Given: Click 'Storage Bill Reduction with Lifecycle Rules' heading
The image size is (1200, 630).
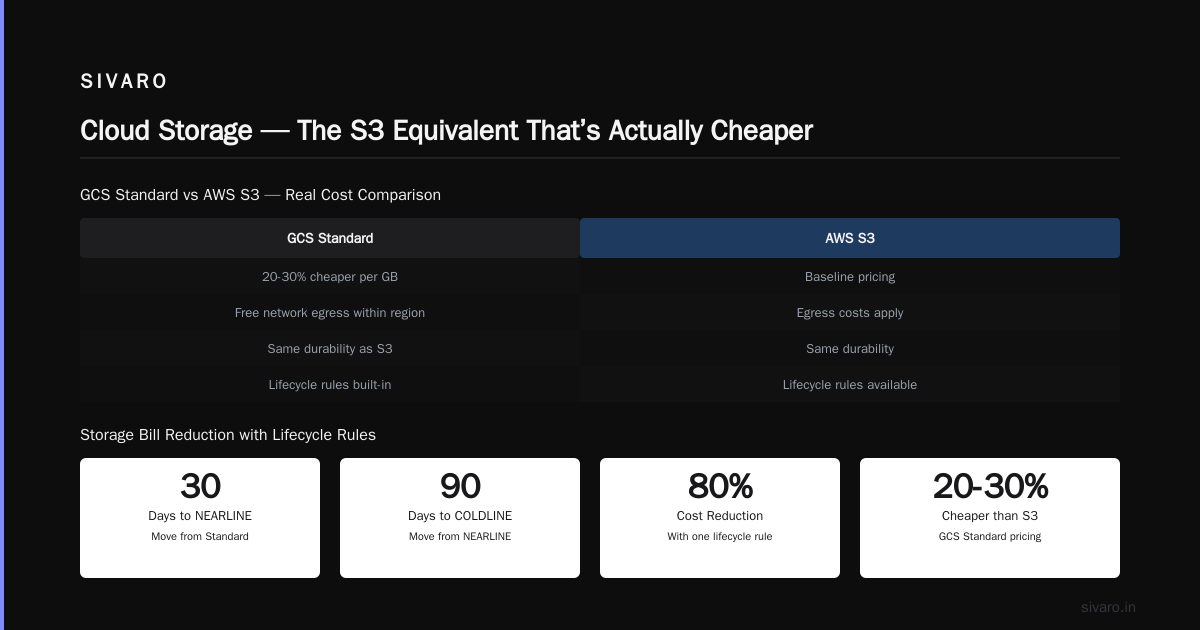Looking at the screenshot, I should click(x=228, y=435).
